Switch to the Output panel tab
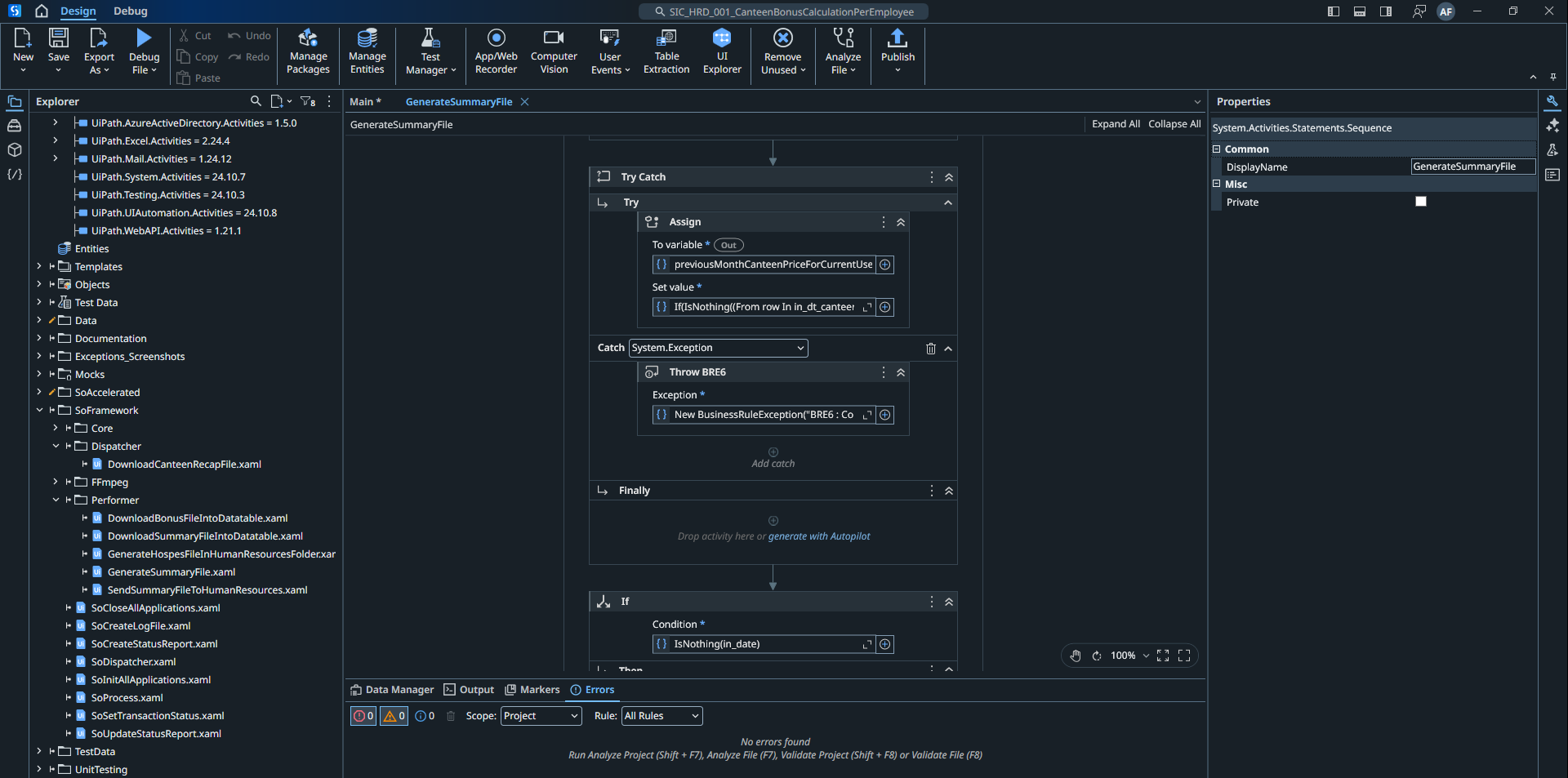The height and width of the screenshot is (778, 1568). (469, 690)
